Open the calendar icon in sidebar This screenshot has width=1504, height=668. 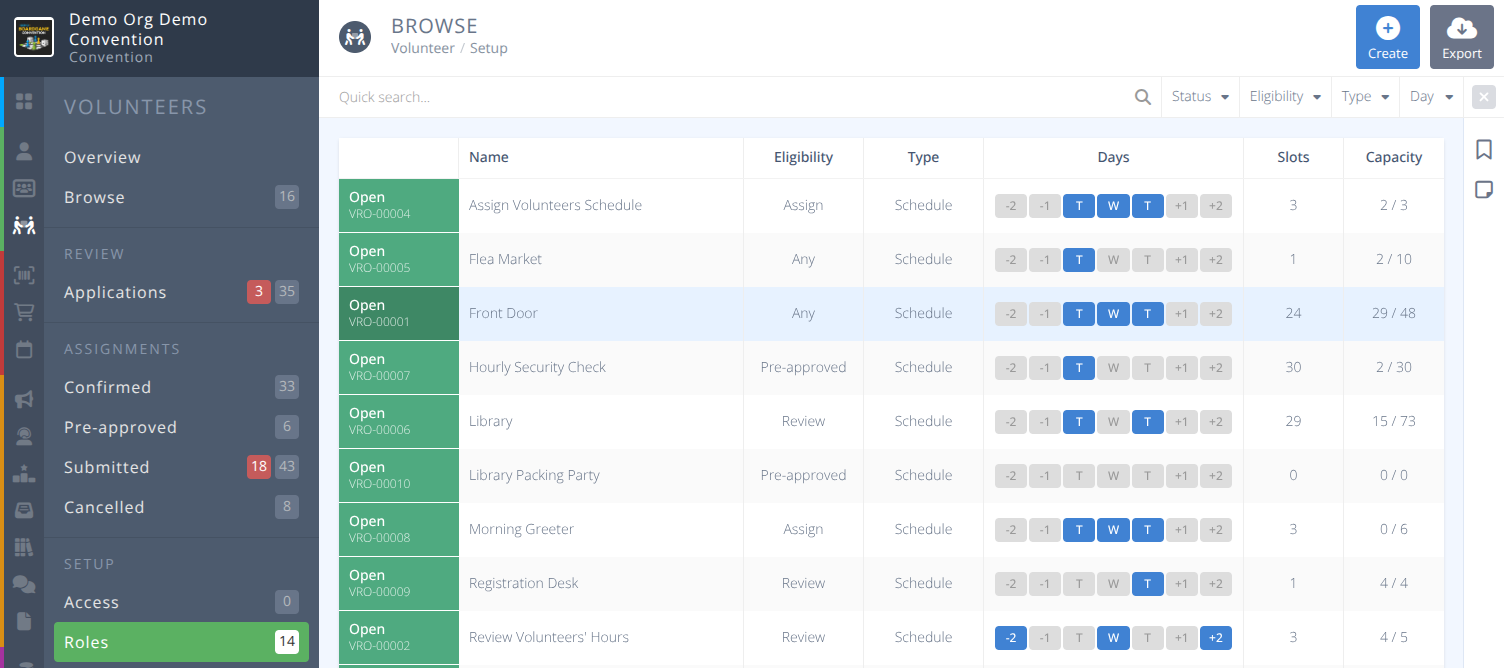point(24,350)
